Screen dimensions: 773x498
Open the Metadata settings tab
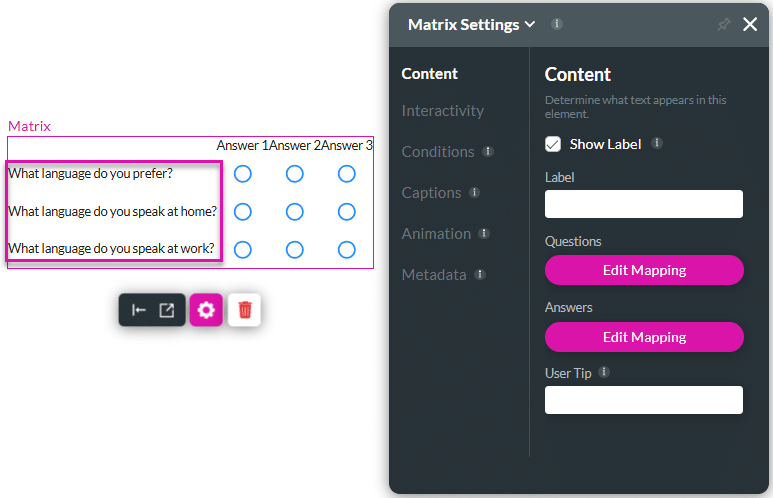[x=434, y=275]
